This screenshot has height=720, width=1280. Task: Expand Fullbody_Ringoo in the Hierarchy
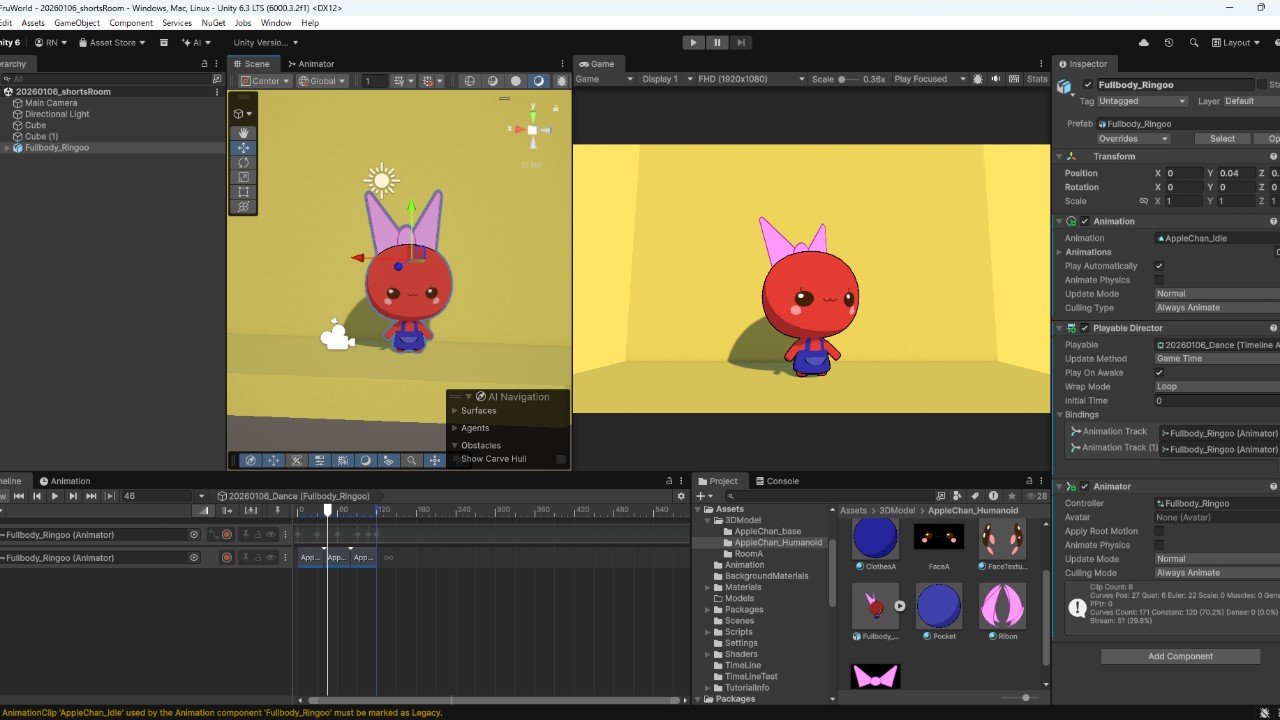point(8,148)
